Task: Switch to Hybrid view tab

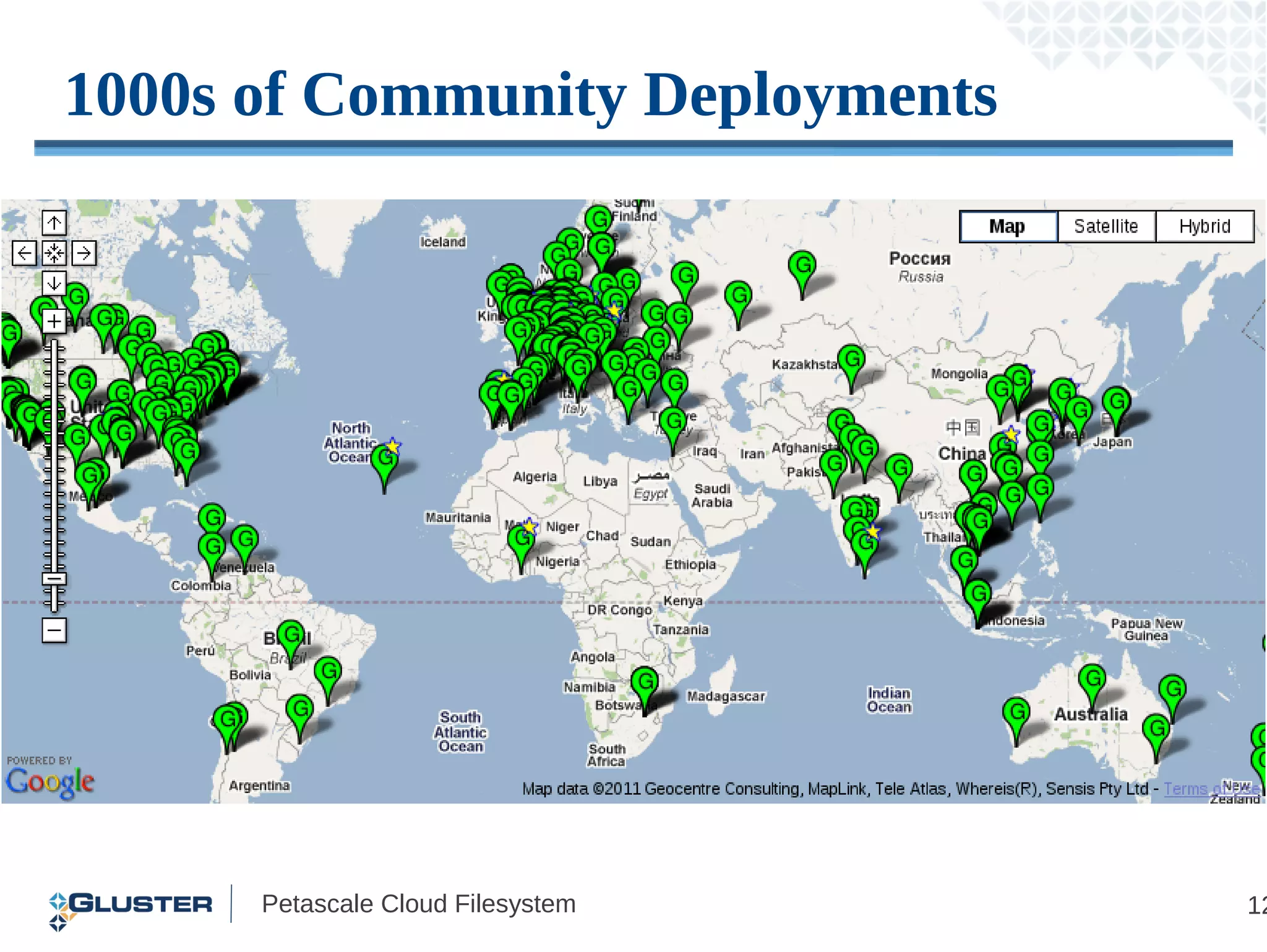Action: 1205,226
